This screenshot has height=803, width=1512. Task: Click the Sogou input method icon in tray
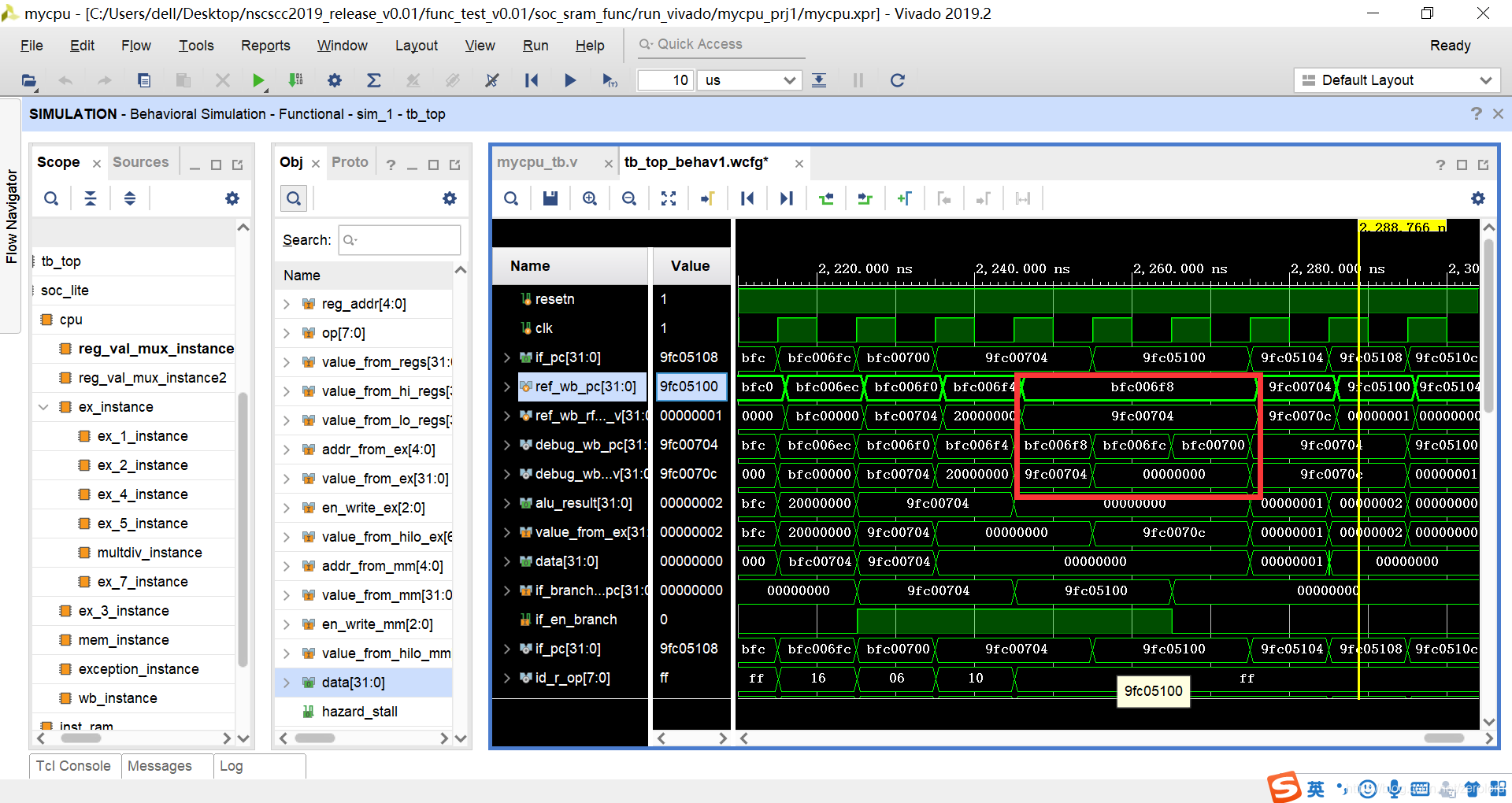(1284, 786)
